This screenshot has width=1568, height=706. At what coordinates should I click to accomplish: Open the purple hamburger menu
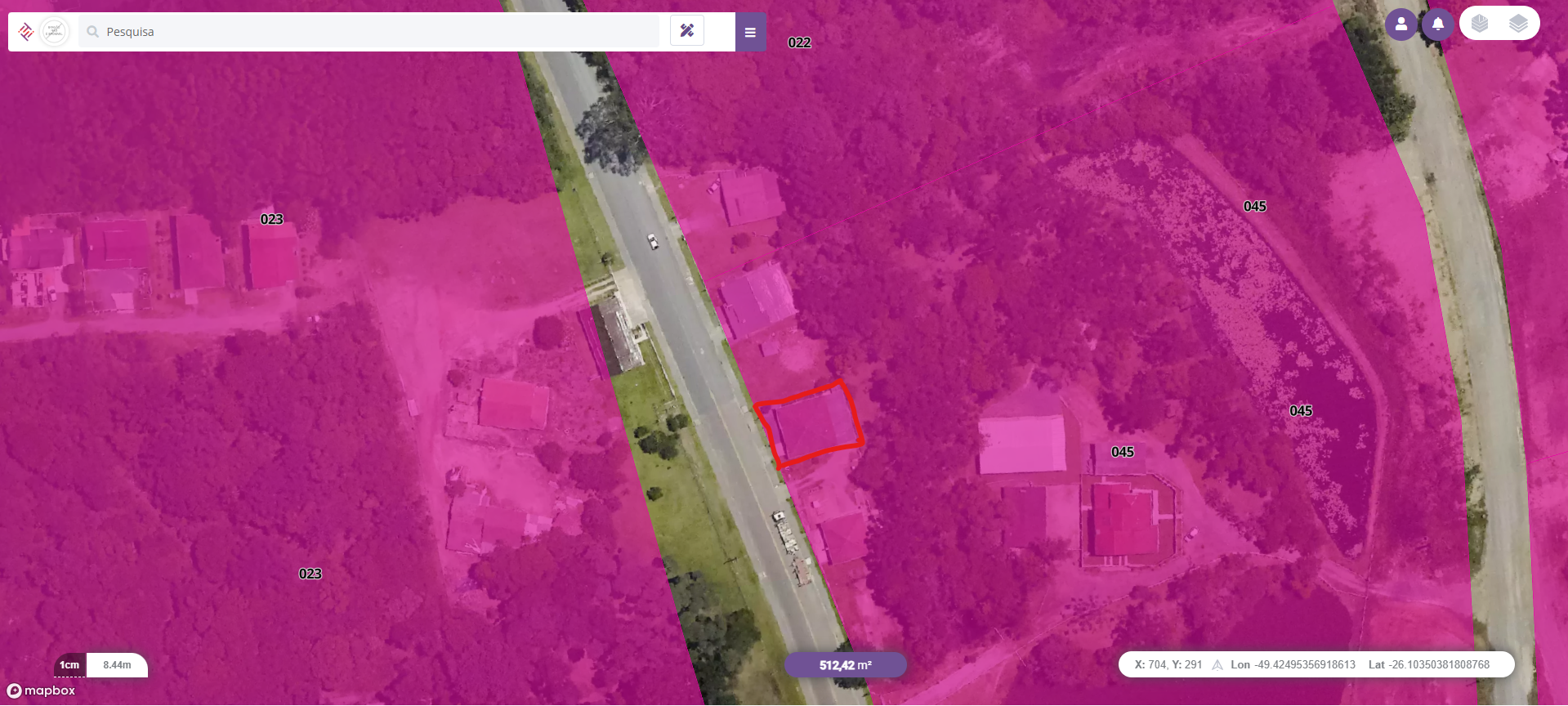click(x=750, y=33)
